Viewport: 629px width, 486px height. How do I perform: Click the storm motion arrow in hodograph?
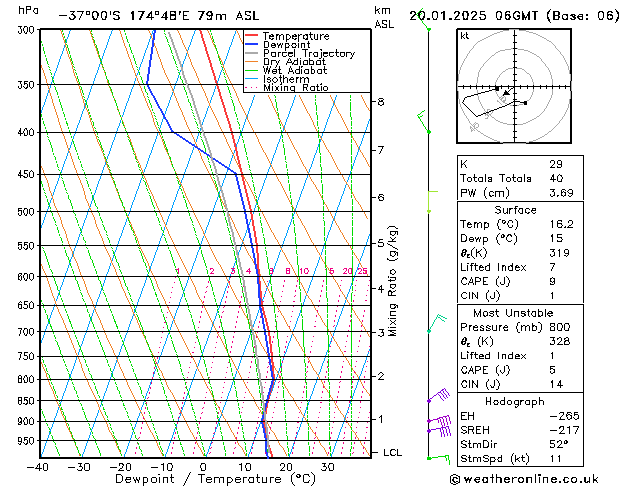coord(507,93)
